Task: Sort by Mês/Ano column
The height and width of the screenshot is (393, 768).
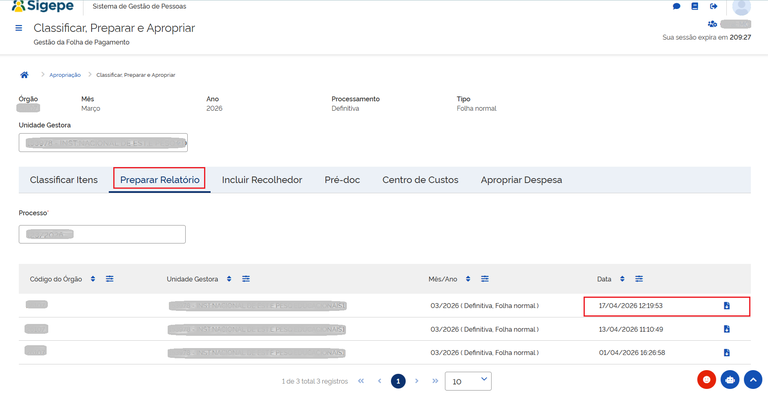Action: (x=468, y=279)
